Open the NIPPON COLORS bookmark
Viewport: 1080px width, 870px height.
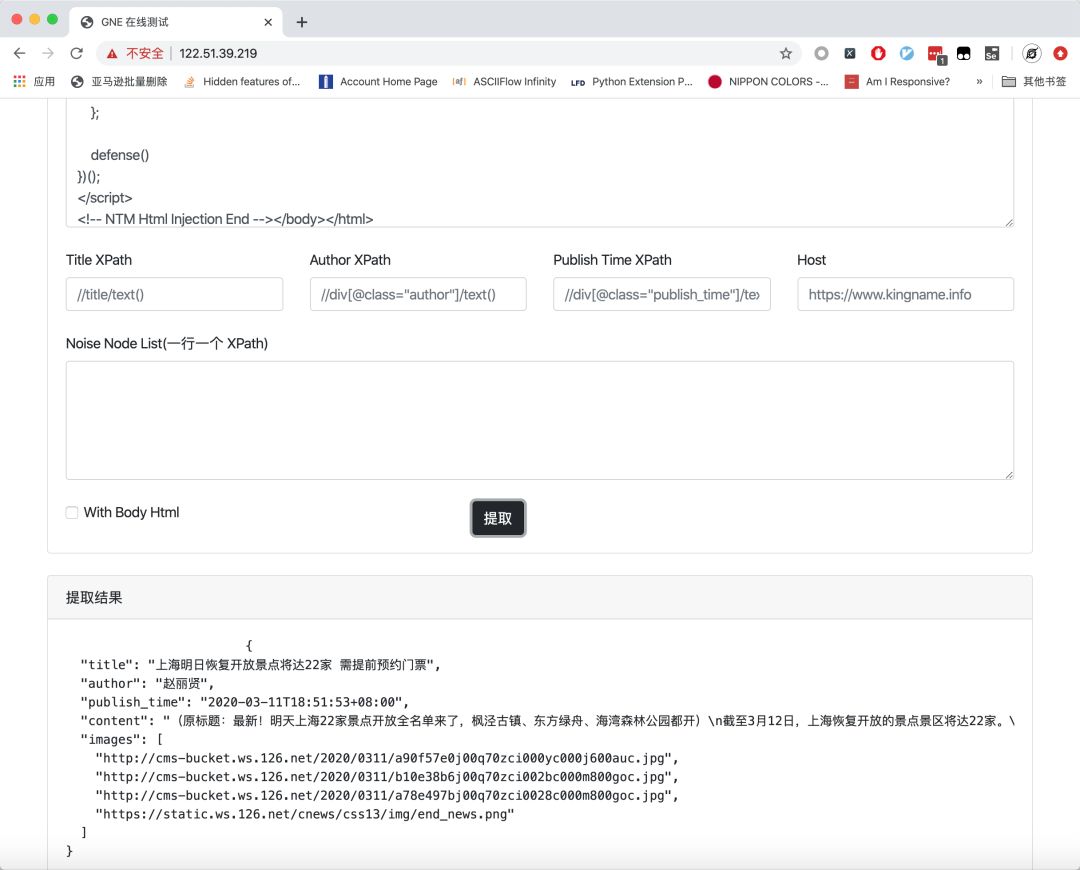pos(768,81)
